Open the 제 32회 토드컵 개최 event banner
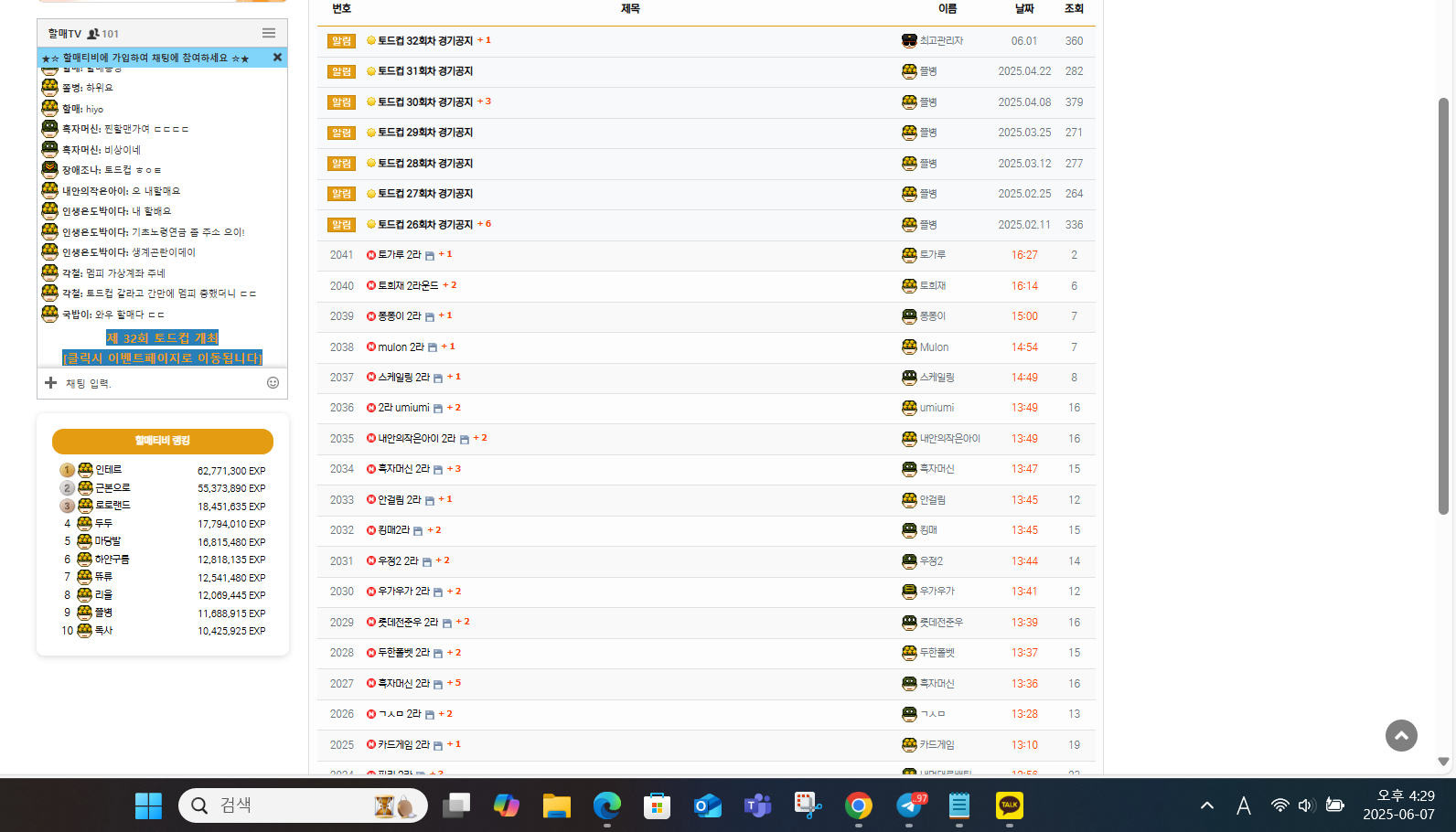The image size is (1456, 832). pyautogui.click(x=162, y=338)
